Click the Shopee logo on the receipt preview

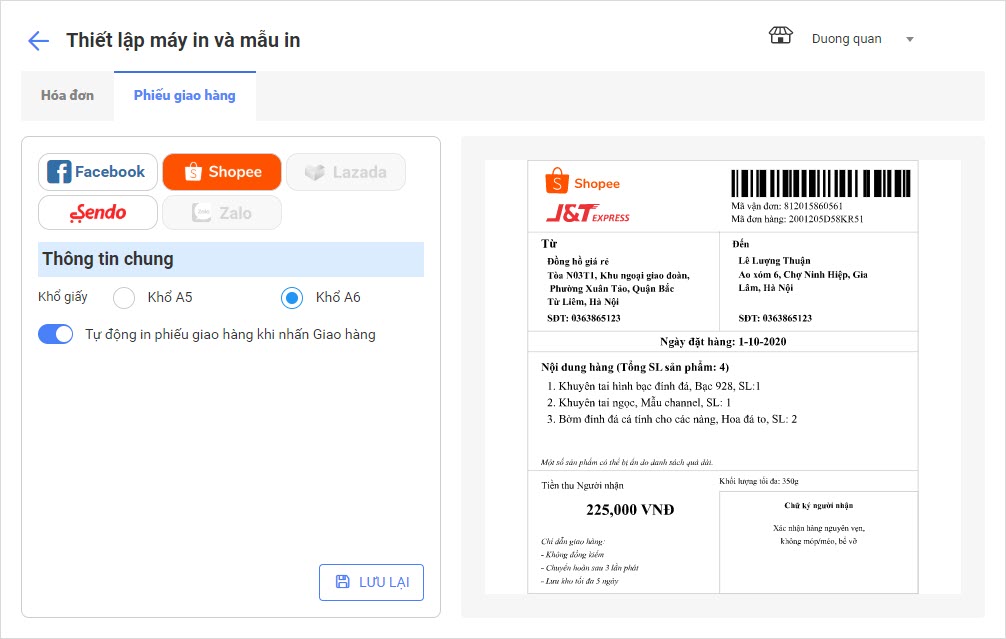pyautogui.click(x=583, y=183)
